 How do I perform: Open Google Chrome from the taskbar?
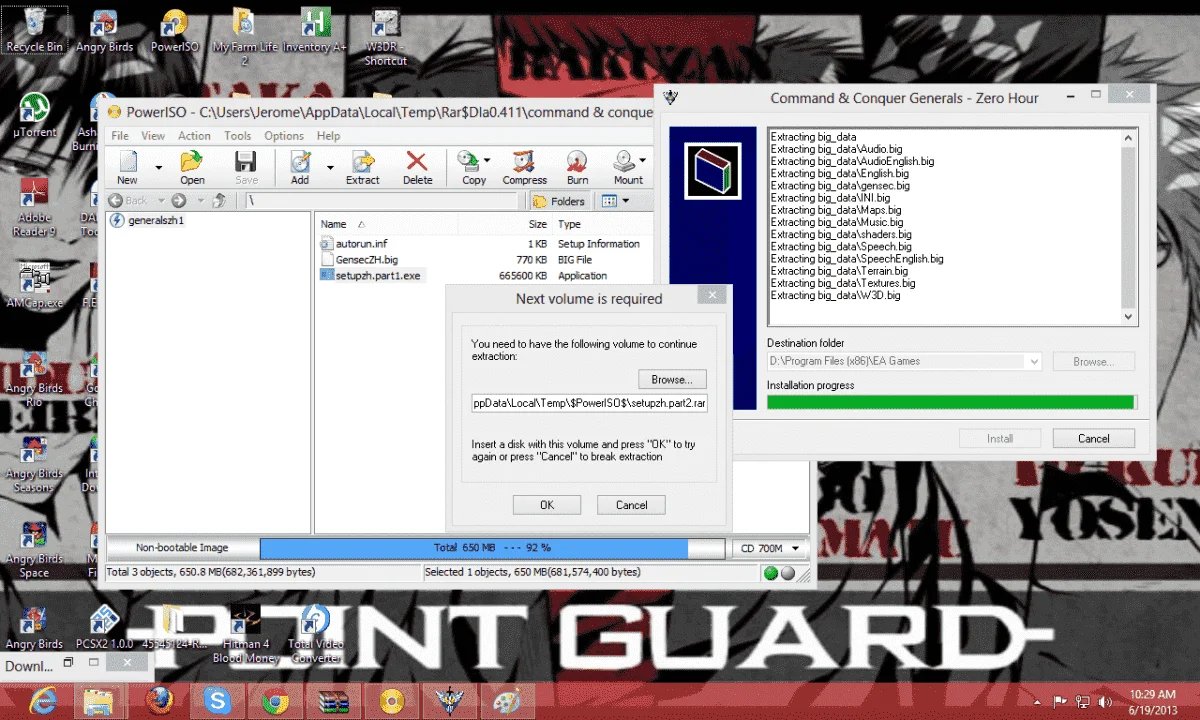[276, 702]
